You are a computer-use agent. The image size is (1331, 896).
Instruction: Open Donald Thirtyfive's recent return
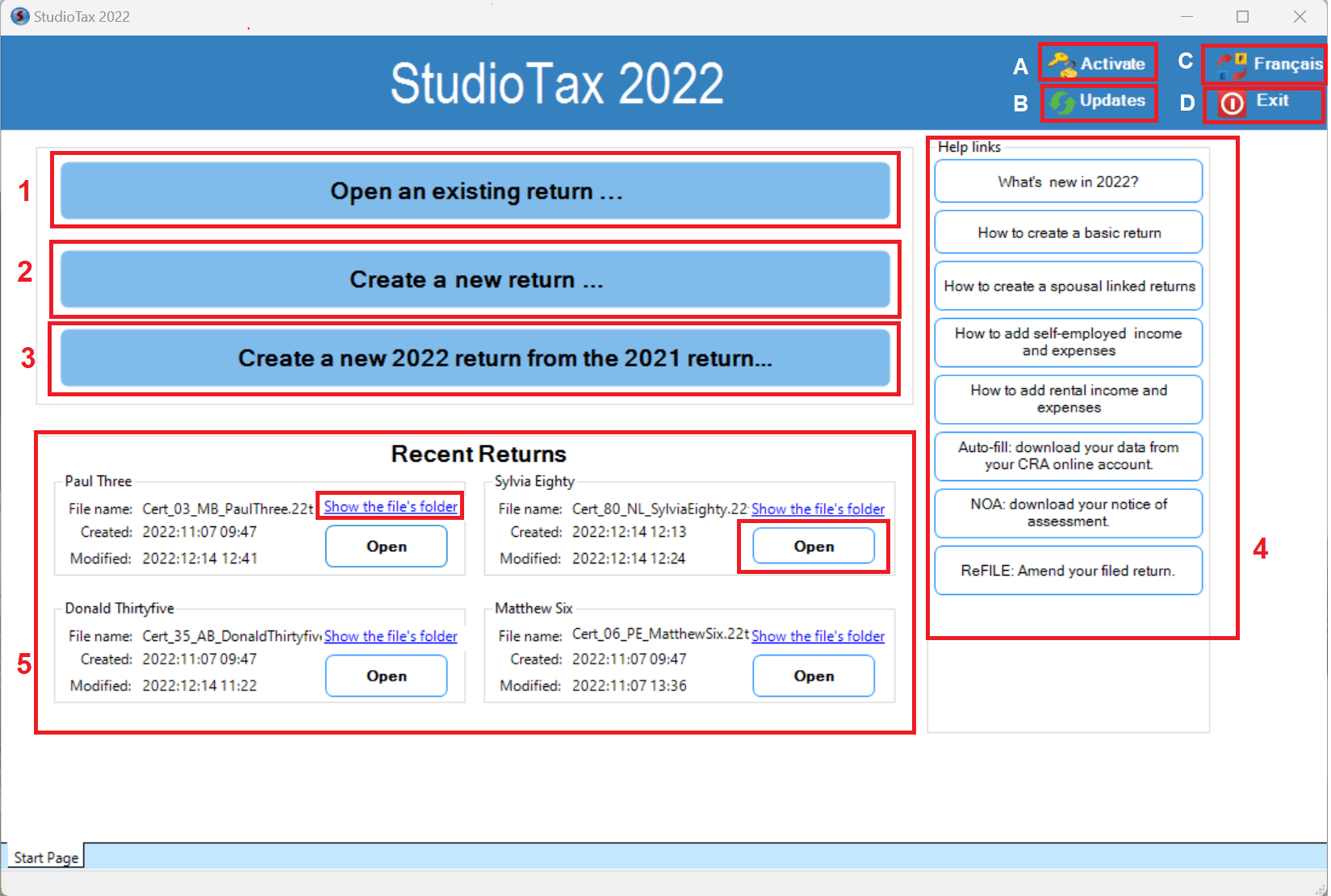click(x=386, y=676)
